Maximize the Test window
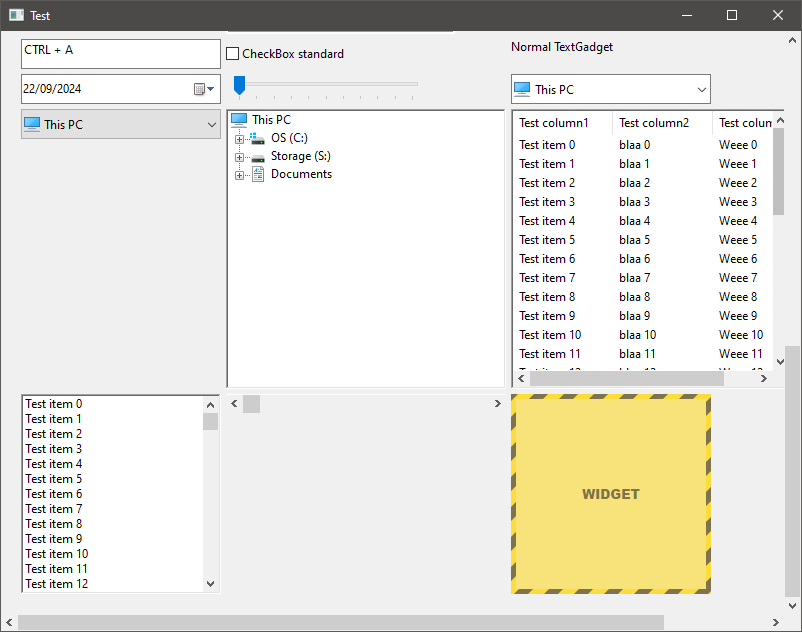 (x=732, y=15)
